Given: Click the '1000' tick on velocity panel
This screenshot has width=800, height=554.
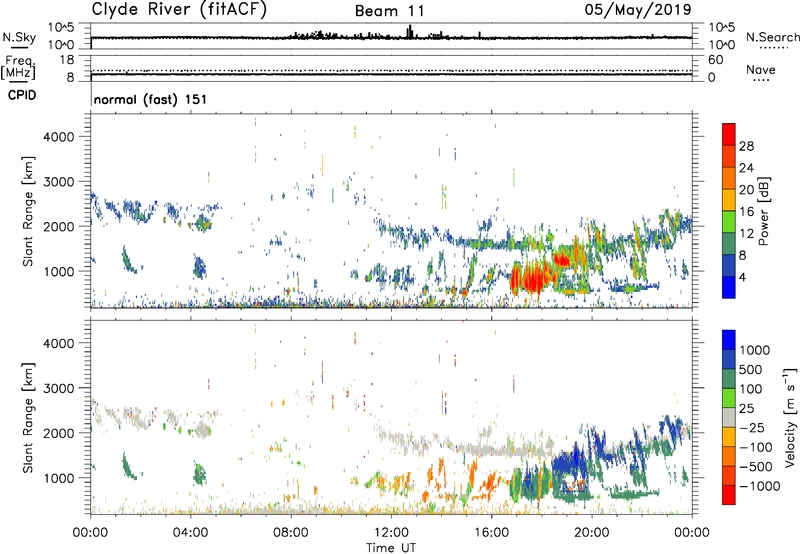Looking at the screenshot, I should (x=59, y=478).
